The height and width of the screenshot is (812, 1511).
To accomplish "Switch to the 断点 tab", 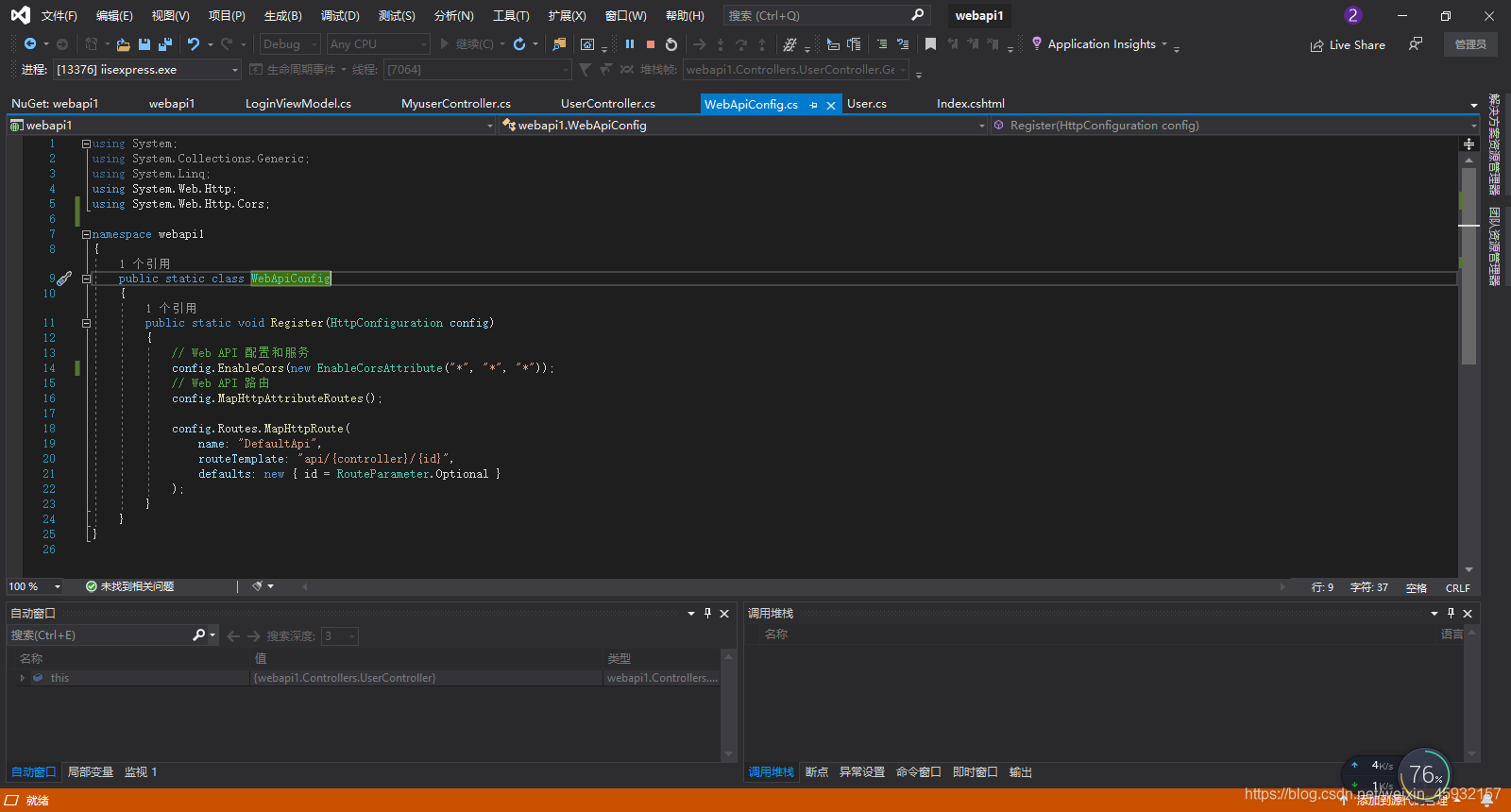I will (817, 772).
